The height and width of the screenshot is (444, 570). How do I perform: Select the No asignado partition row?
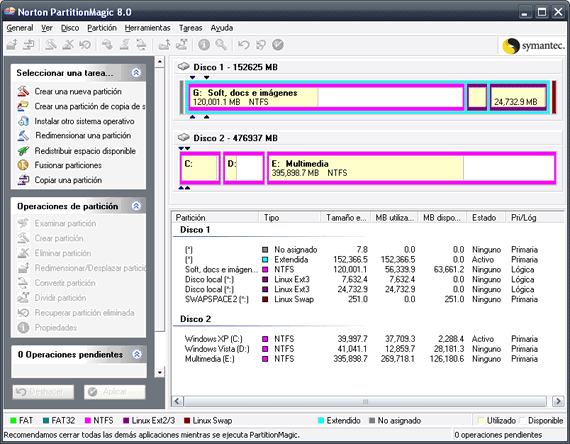tap(361, 249)
